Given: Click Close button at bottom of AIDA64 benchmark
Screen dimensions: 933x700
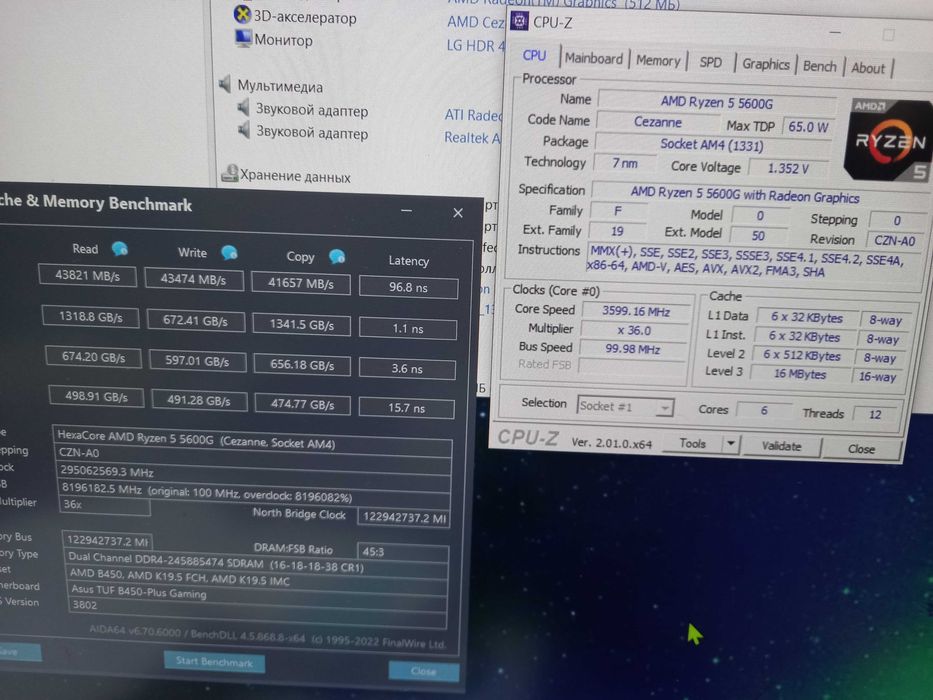Looking at the screenshot, I should click(x=423, y=671).
